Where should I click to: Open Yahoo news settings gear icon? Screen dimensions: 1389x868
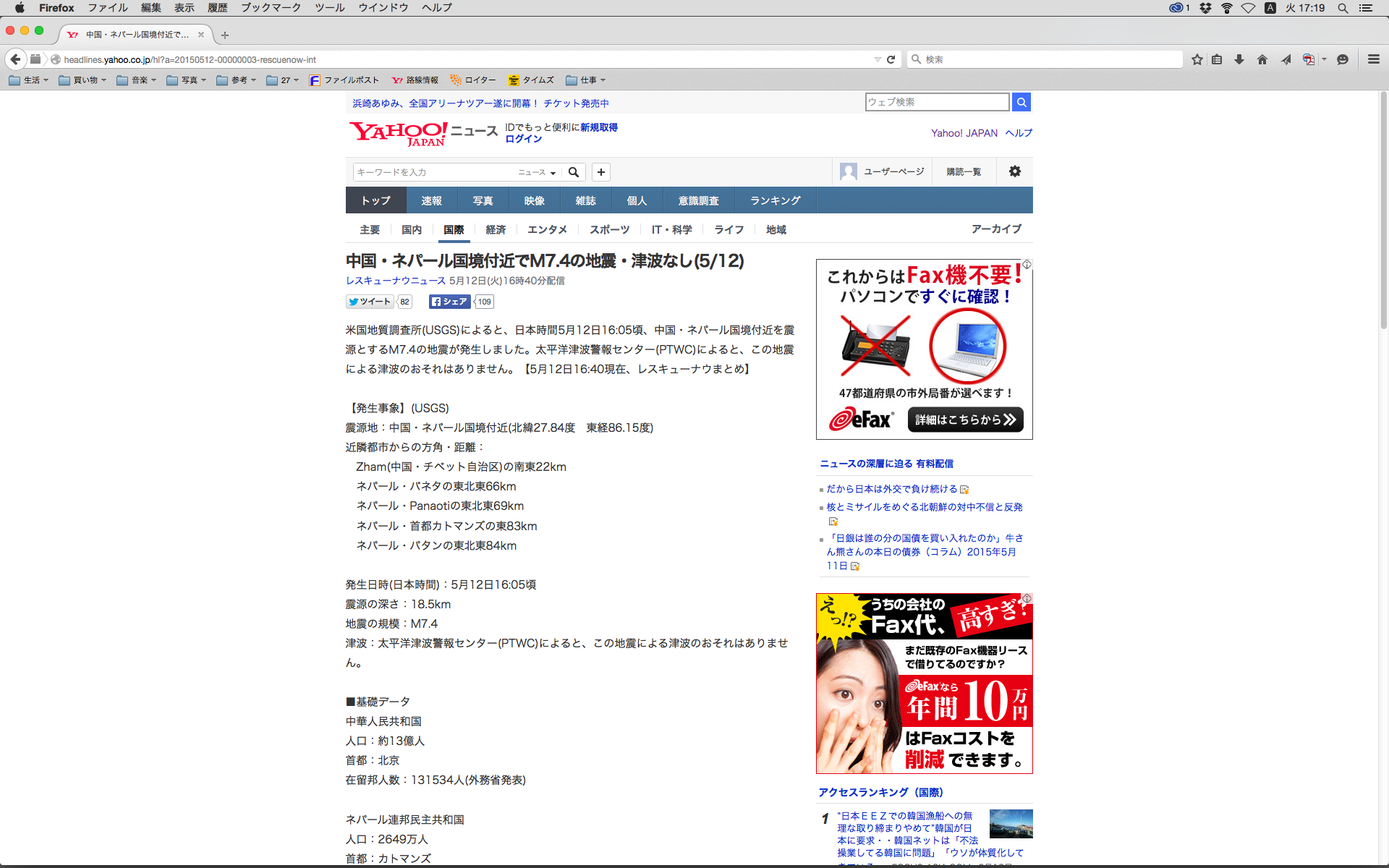coord(1015,171)
